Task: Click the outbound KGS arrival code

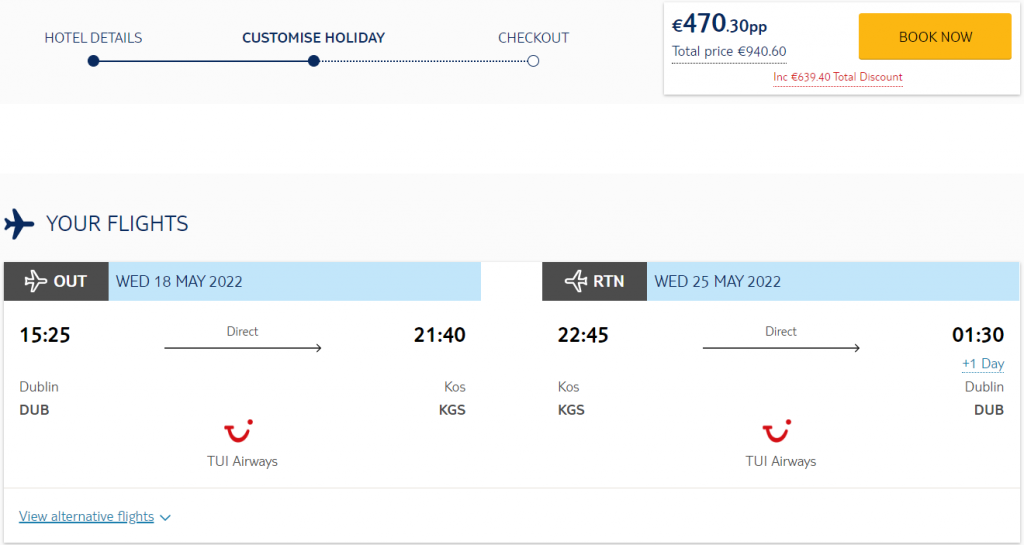Action: [452, 410]
